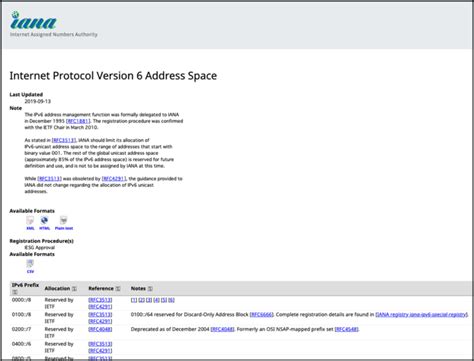This screenshot has width=474, height=361.
Task: Click the 'Registration Procedure(s)' heading
Action: [x=42, y=241]
